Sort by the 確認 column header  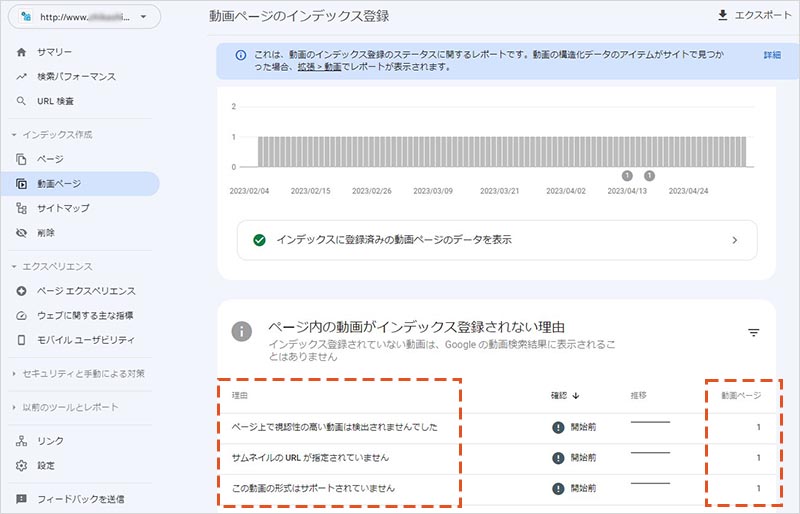point(566,395)
